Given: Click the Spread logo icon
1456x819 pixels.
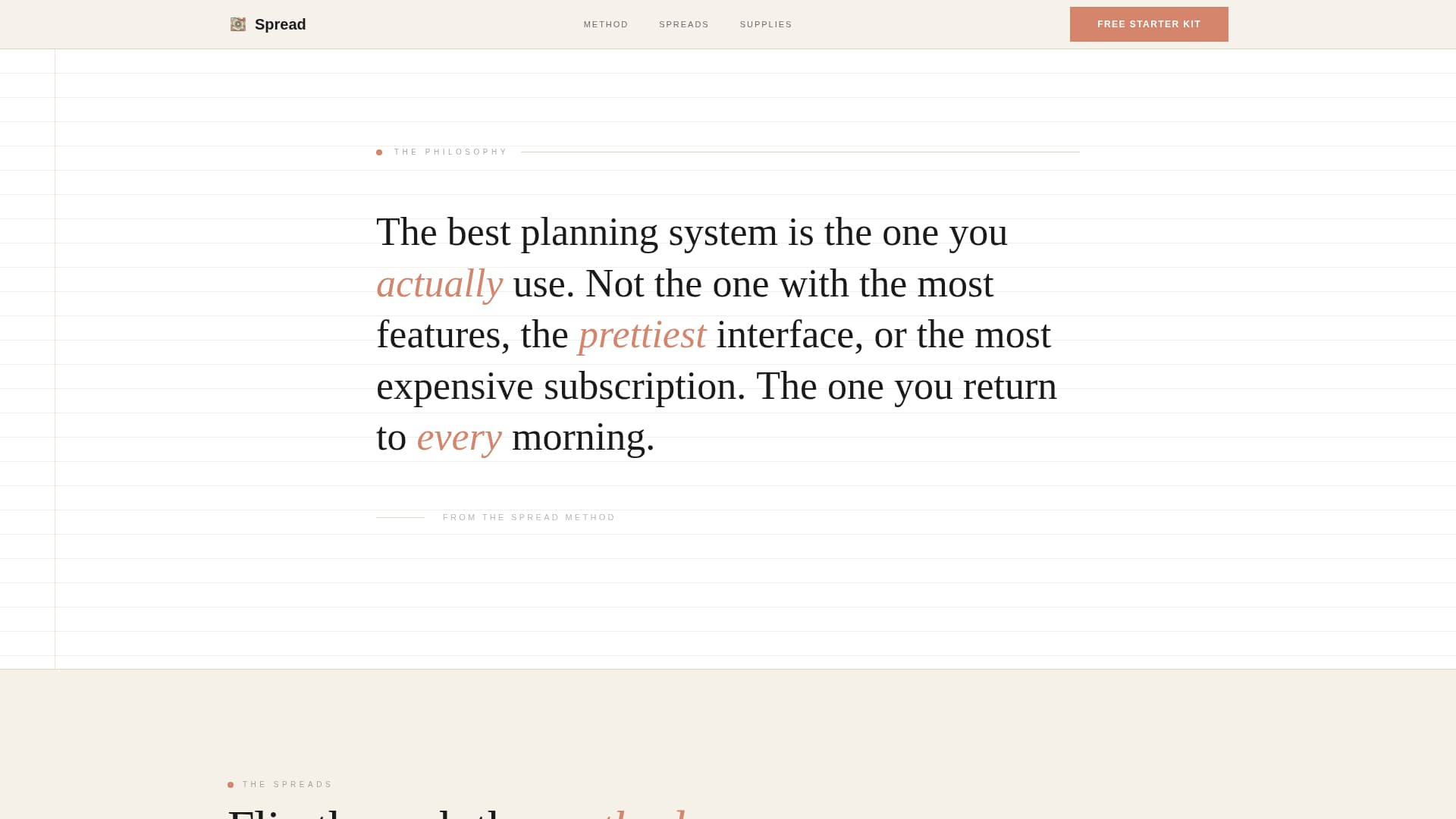Looking at the screenshot, I should (x=237, y=24).
